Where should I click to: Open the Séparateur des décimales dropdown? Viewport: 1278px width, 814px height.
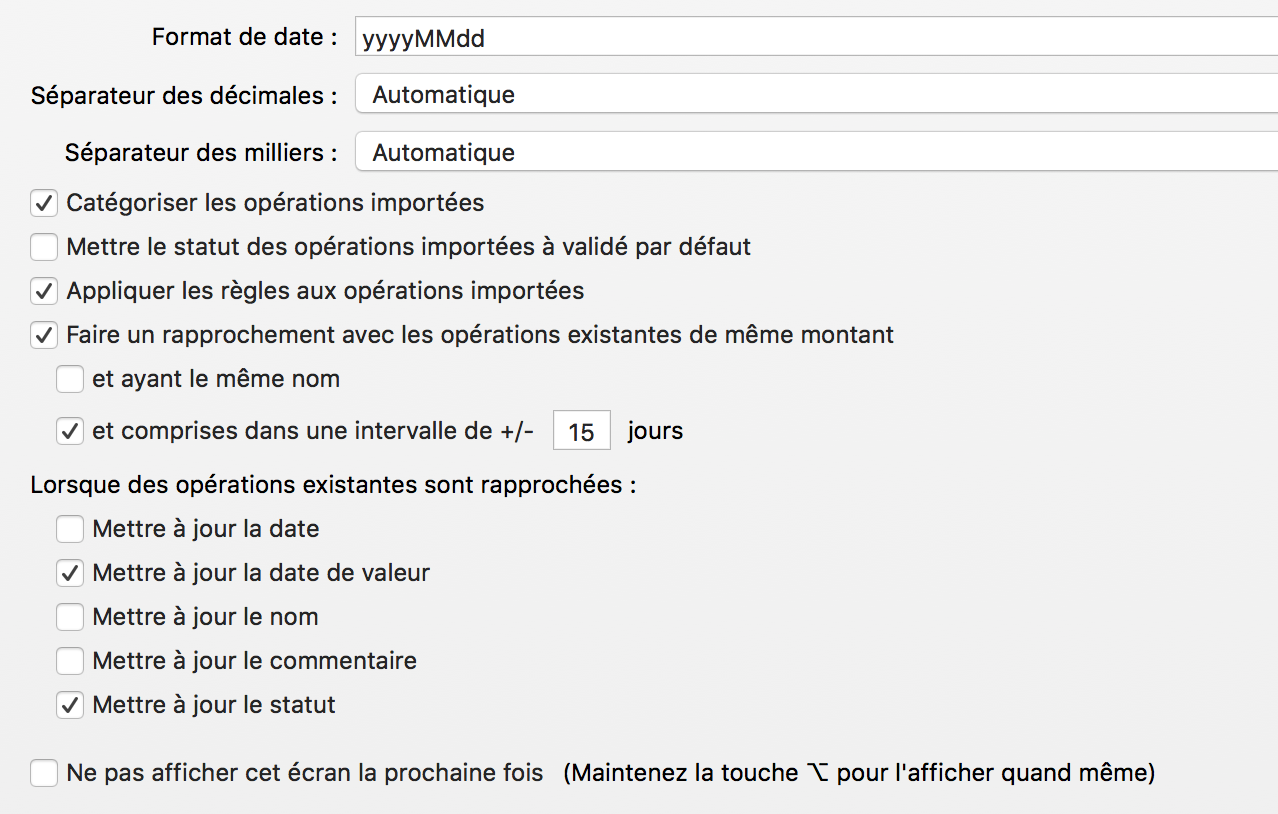pyautogui.click(x=816, y=95)
